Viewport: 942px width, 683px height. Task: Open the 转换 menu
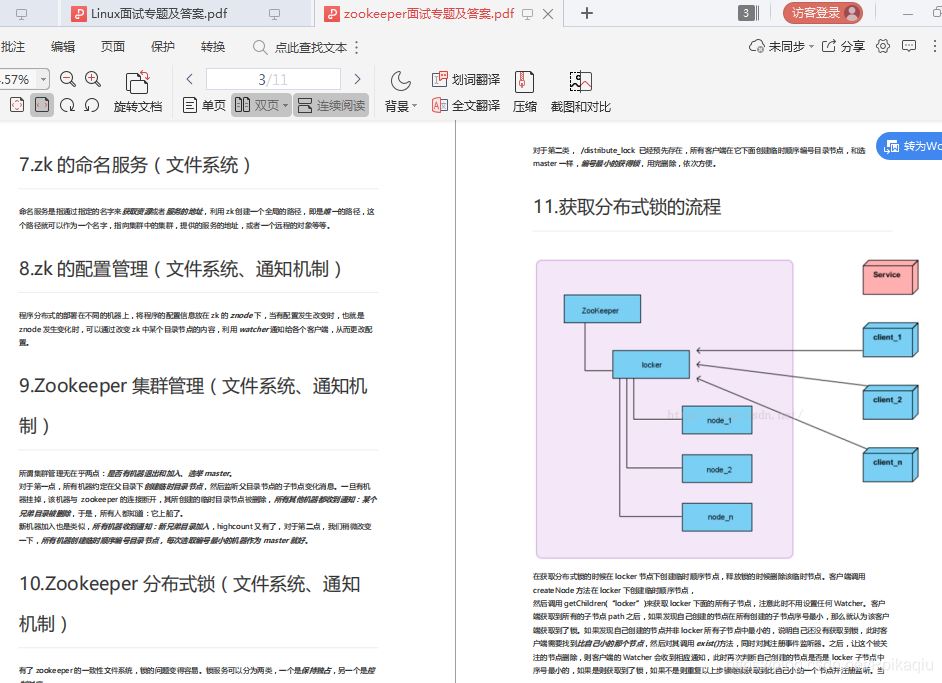213,47
